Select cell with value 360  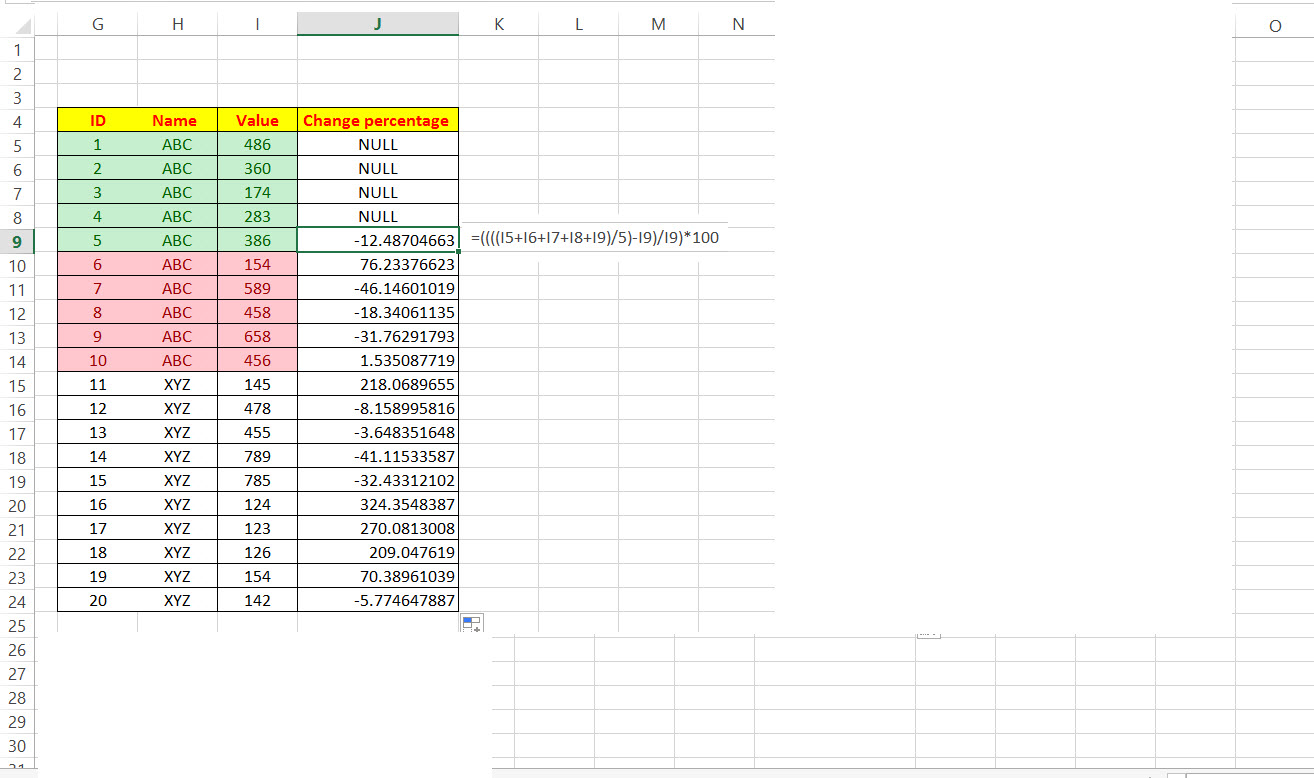click(257, 168)
